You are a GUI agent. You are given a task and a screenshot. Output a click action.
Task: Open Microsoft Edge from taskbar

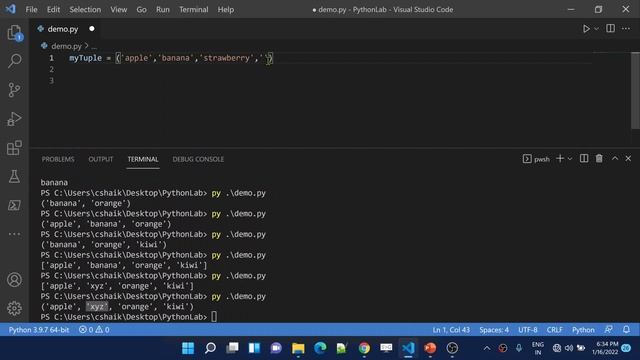pyautogui.click(x=320, y=348)
